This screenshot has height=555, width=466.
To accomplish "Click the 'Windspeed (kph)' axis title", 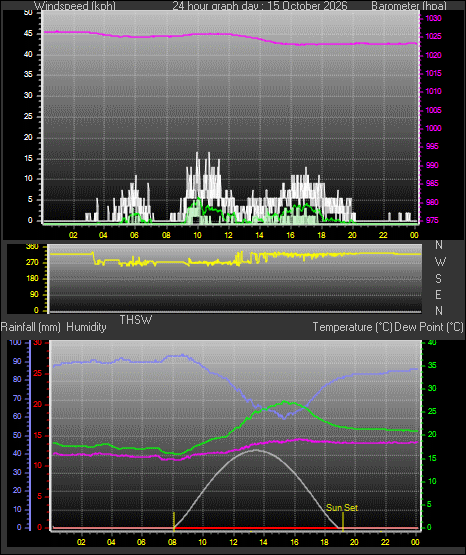I will click(x=75, y=5).
